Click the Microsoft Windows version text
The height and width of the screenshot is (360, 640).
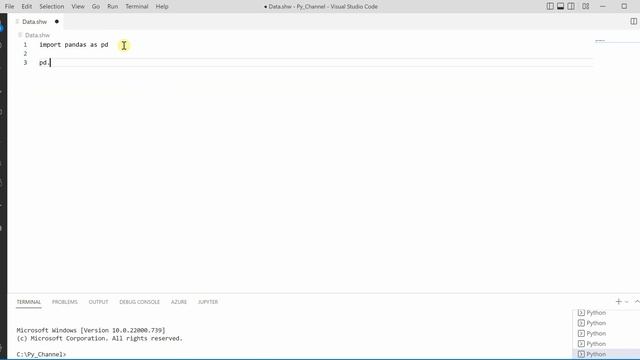[x=91, y=330]
